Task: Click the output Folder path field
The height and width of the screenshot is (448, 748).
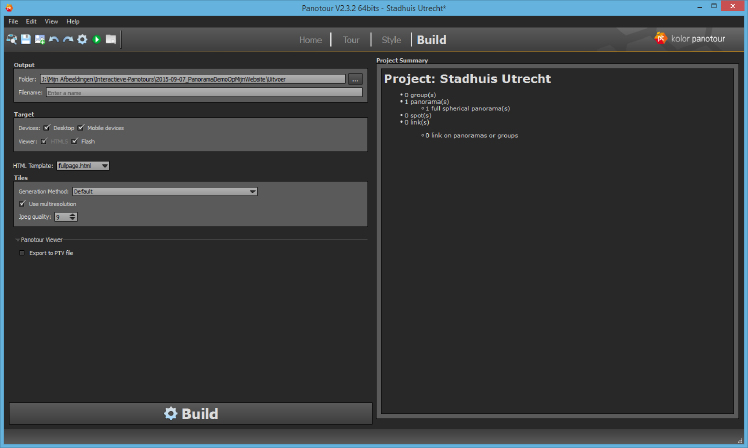Action: tap(193, 79)
